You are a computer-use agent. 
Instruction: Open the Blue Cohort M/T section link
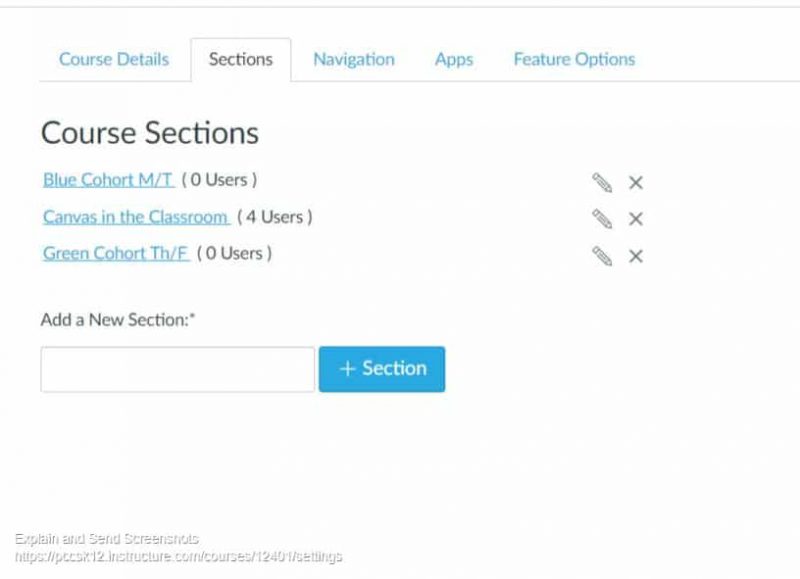coord(108,180)
